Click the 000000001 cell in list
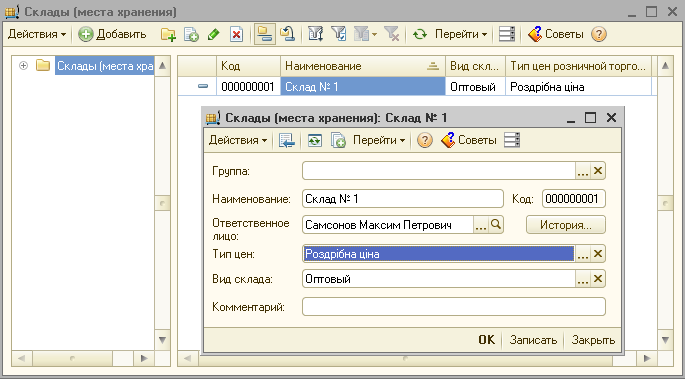Image resolution: width=685 pixels, height=379 pixels. coord(248,86)
